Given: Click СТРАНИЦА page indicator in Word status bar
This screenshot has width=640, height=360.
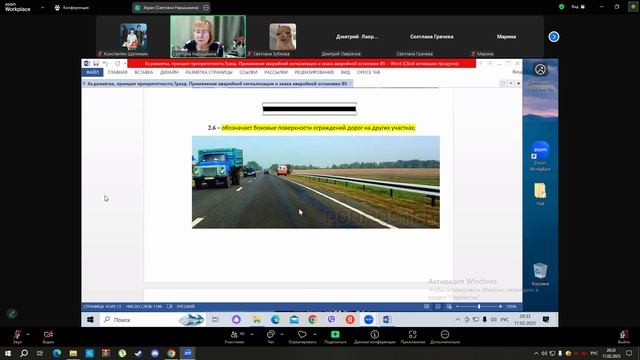Looking at the screenshot, I should point(102,307).
